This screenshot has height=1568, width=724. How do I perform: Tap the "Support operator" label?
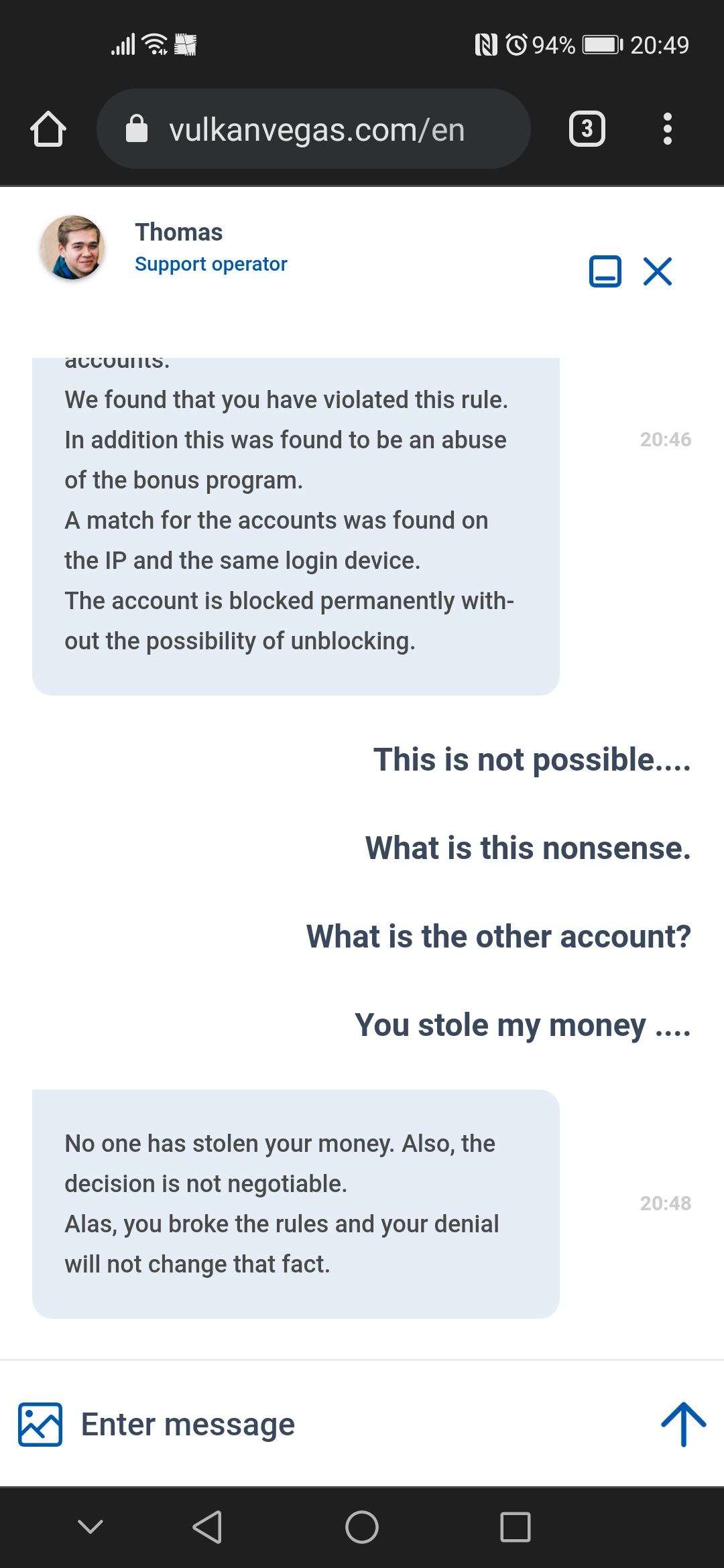click(210, 264)
